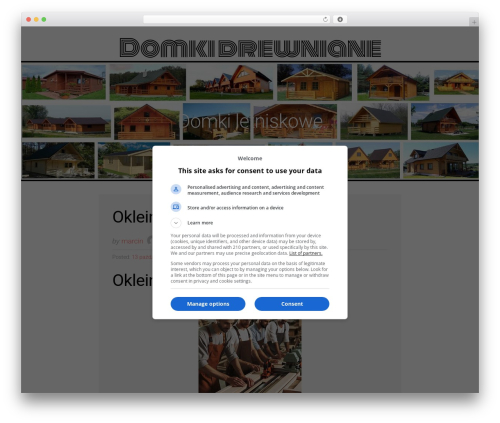Image resolution: width=500 pixels, height=423 pixels.
Task: Open the List of partners link
Action: click(305, 253)
